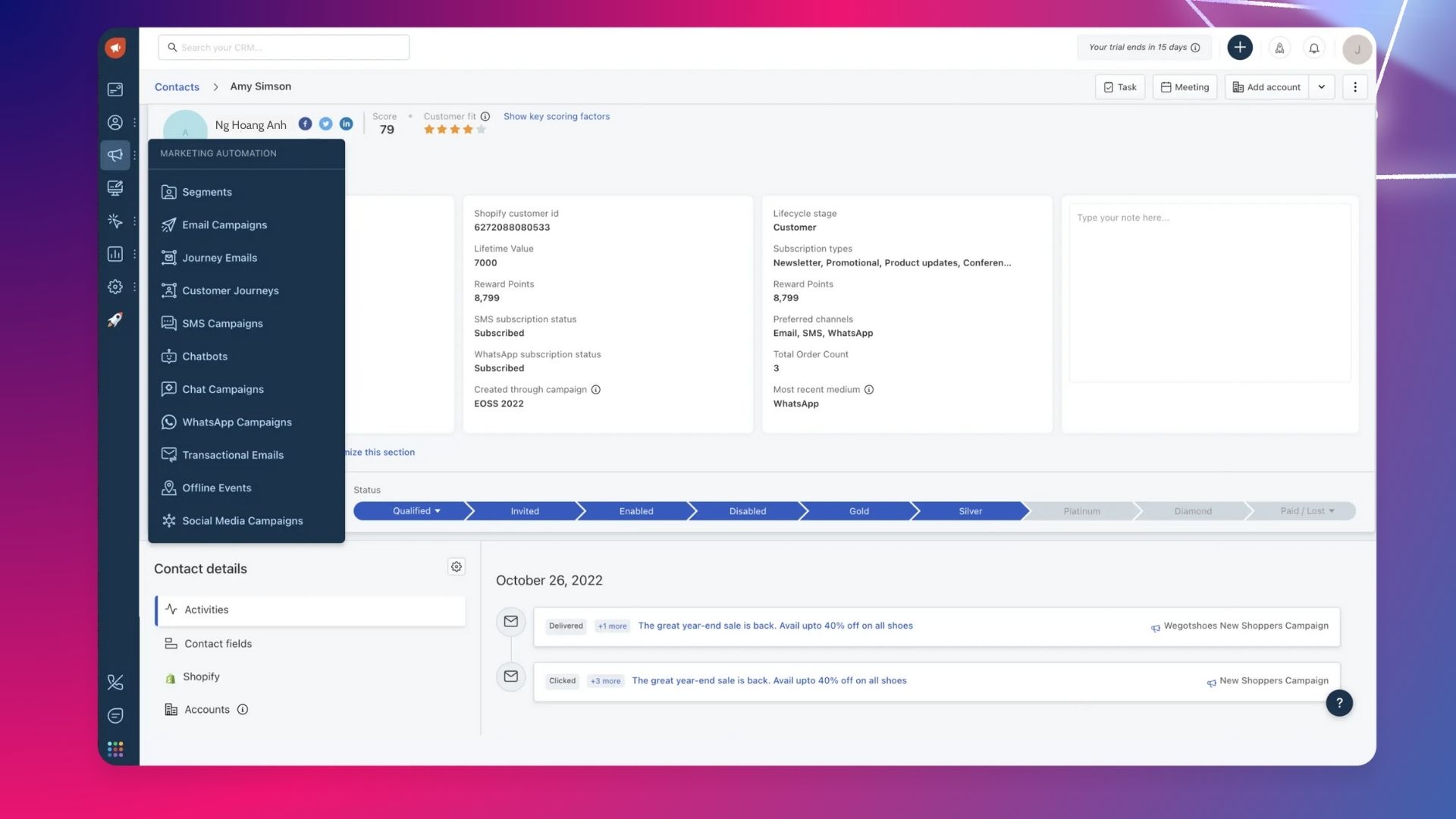Click the Most recent medium info icon

[x=869, y=390]
